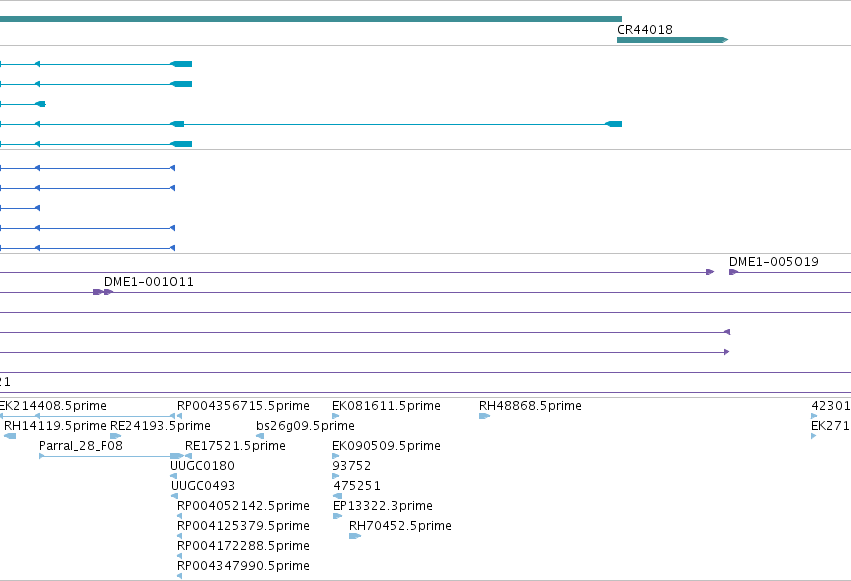Click the RH70452.5prime arrow glyph

tap(355, 536)
